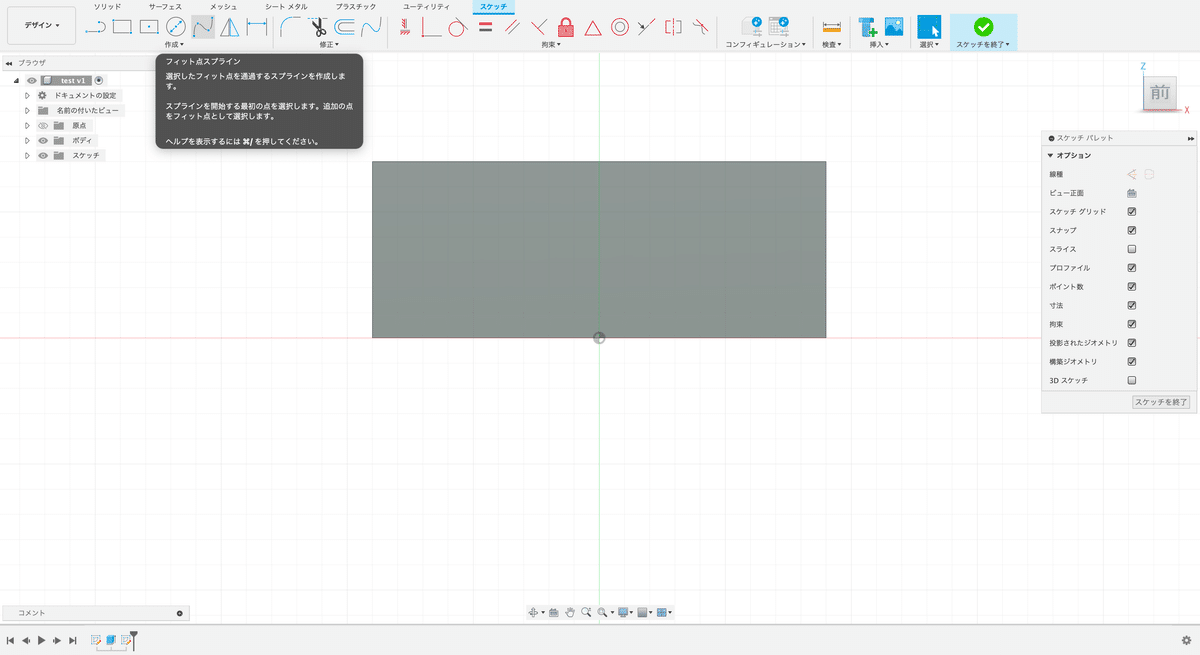Toggle the 拘束 checkbox in palette
The image size is (1200, 655).
point(1132,324)
